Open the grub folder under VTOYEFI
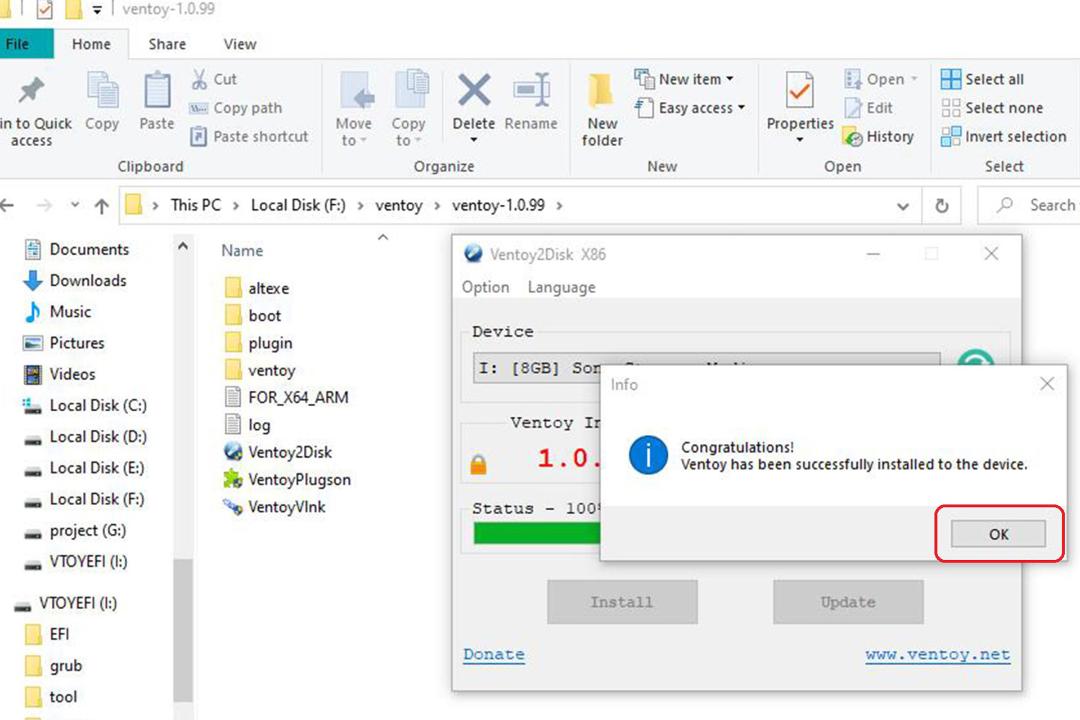This screenshot has height=720, width=1080. (x=54, y=666)
